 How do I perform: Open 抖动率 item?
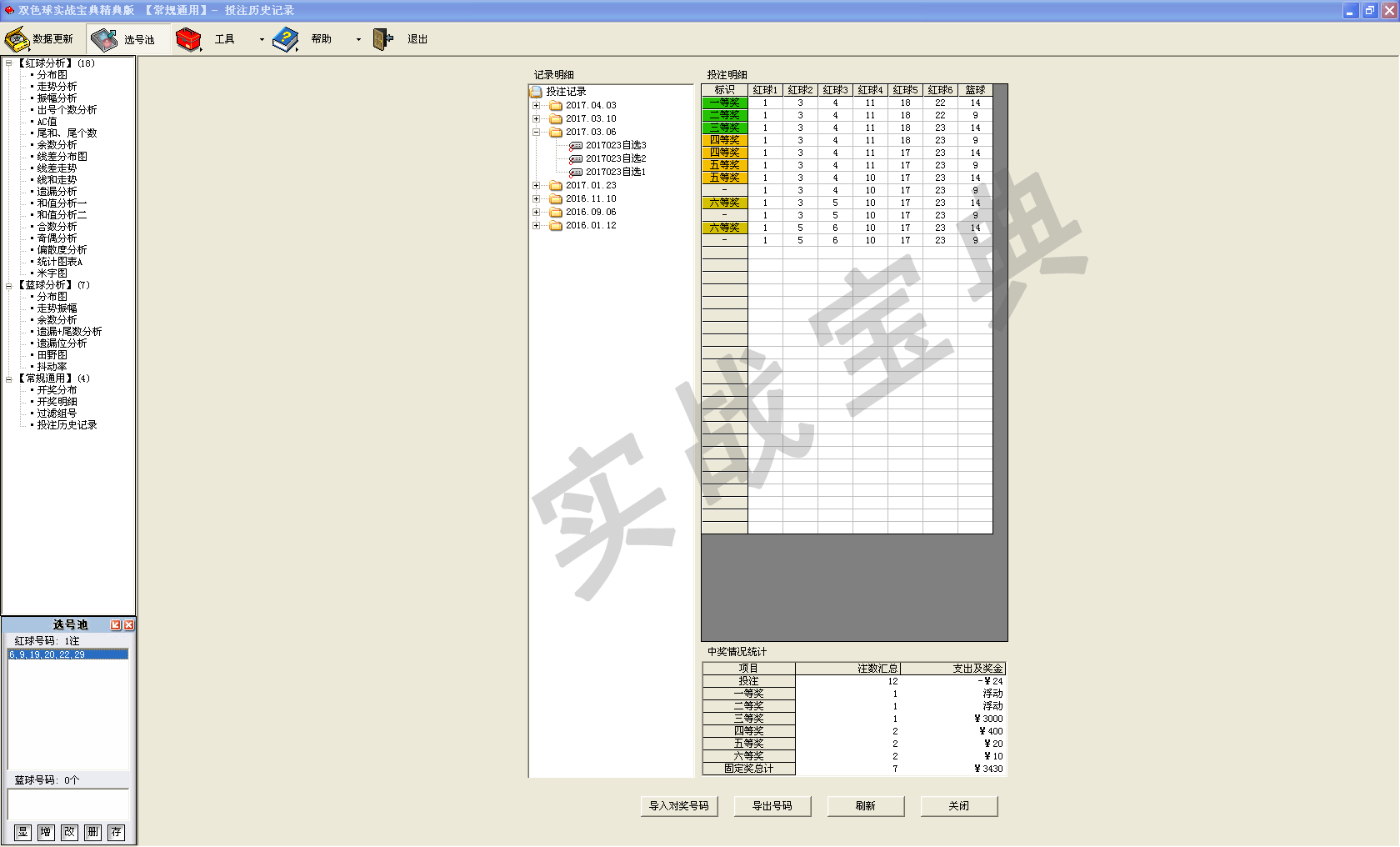[x=52, y=367]
